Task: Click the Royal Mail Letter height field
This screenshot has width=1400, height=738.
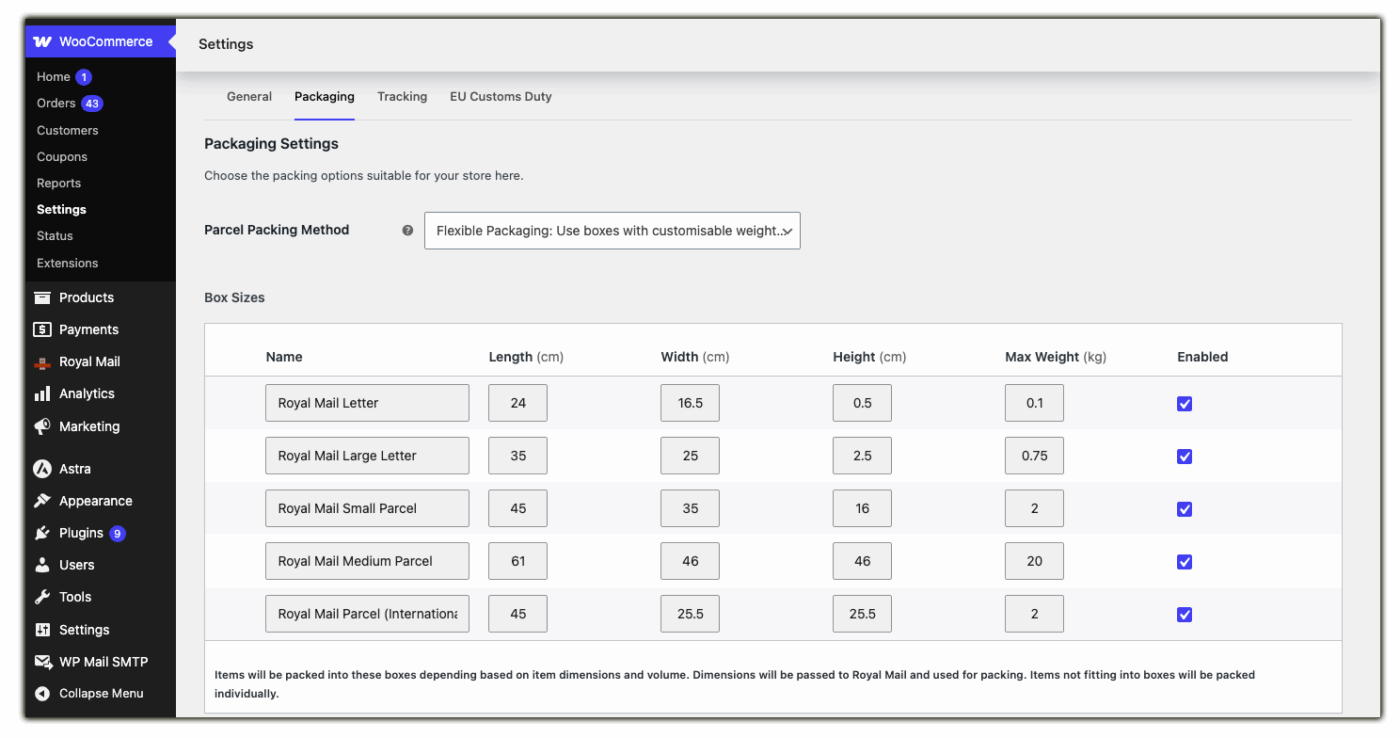Action: click(x=862, y=403)
